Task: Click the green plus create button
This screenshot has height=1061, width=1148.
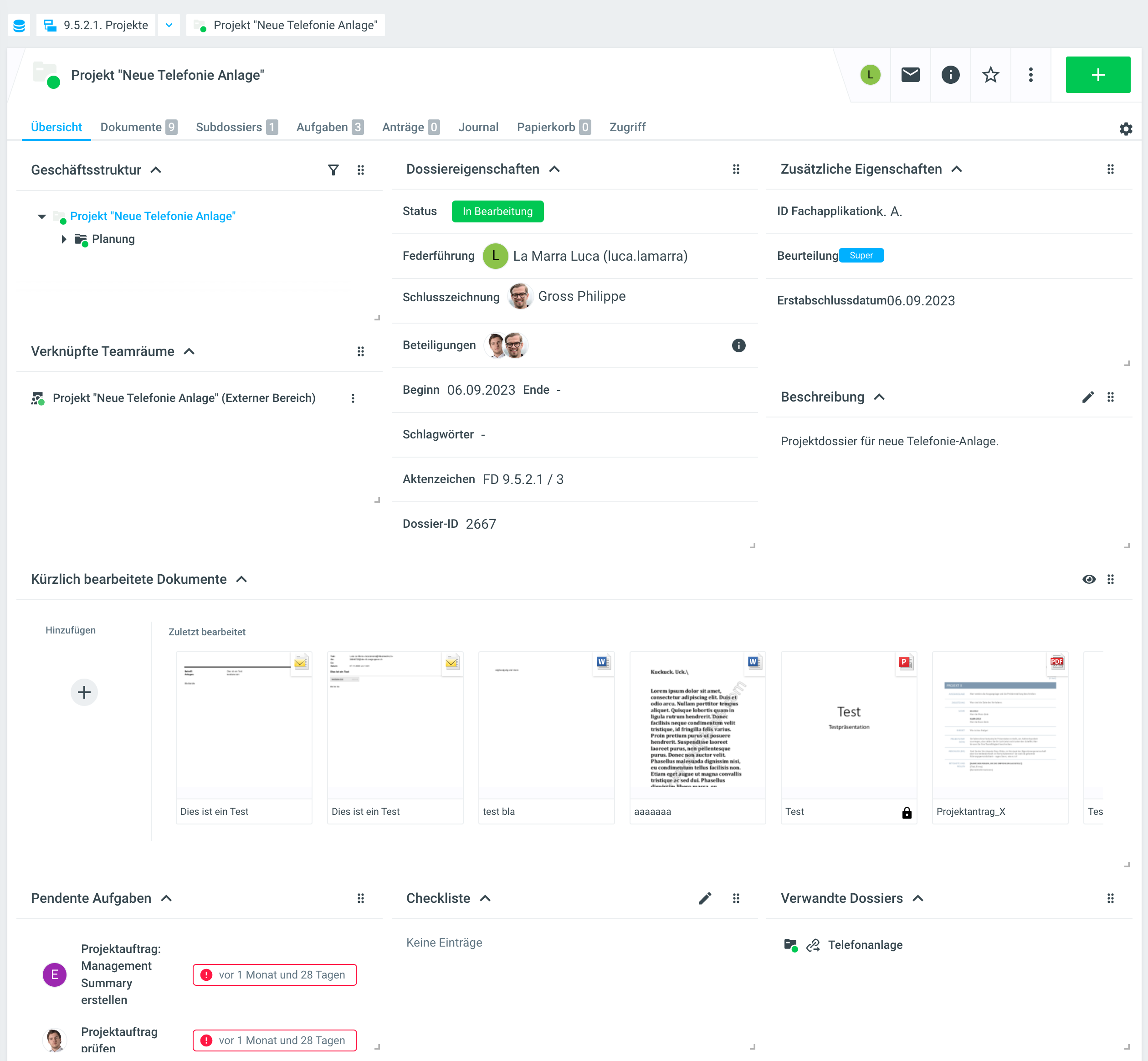Action: pos(1097,75)
